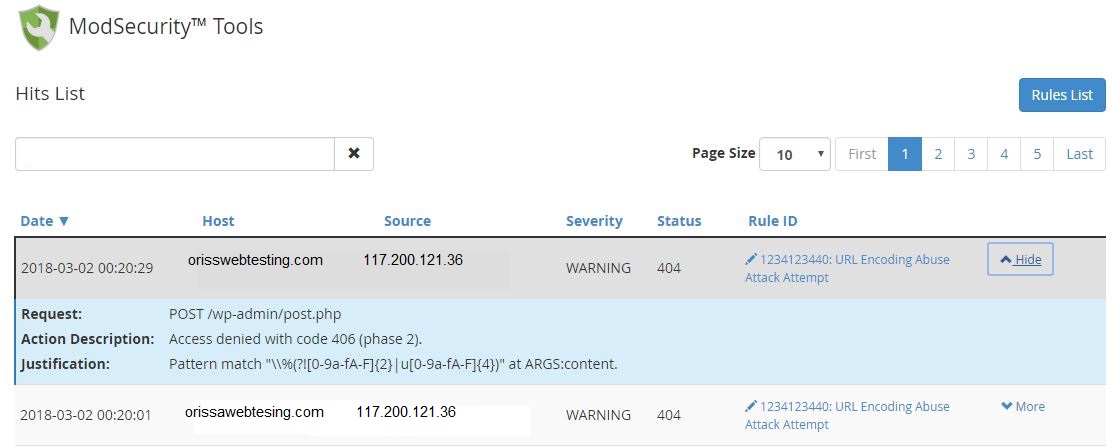Sort hits by Source column
1112x448 pixels.
tap(407, 221)
